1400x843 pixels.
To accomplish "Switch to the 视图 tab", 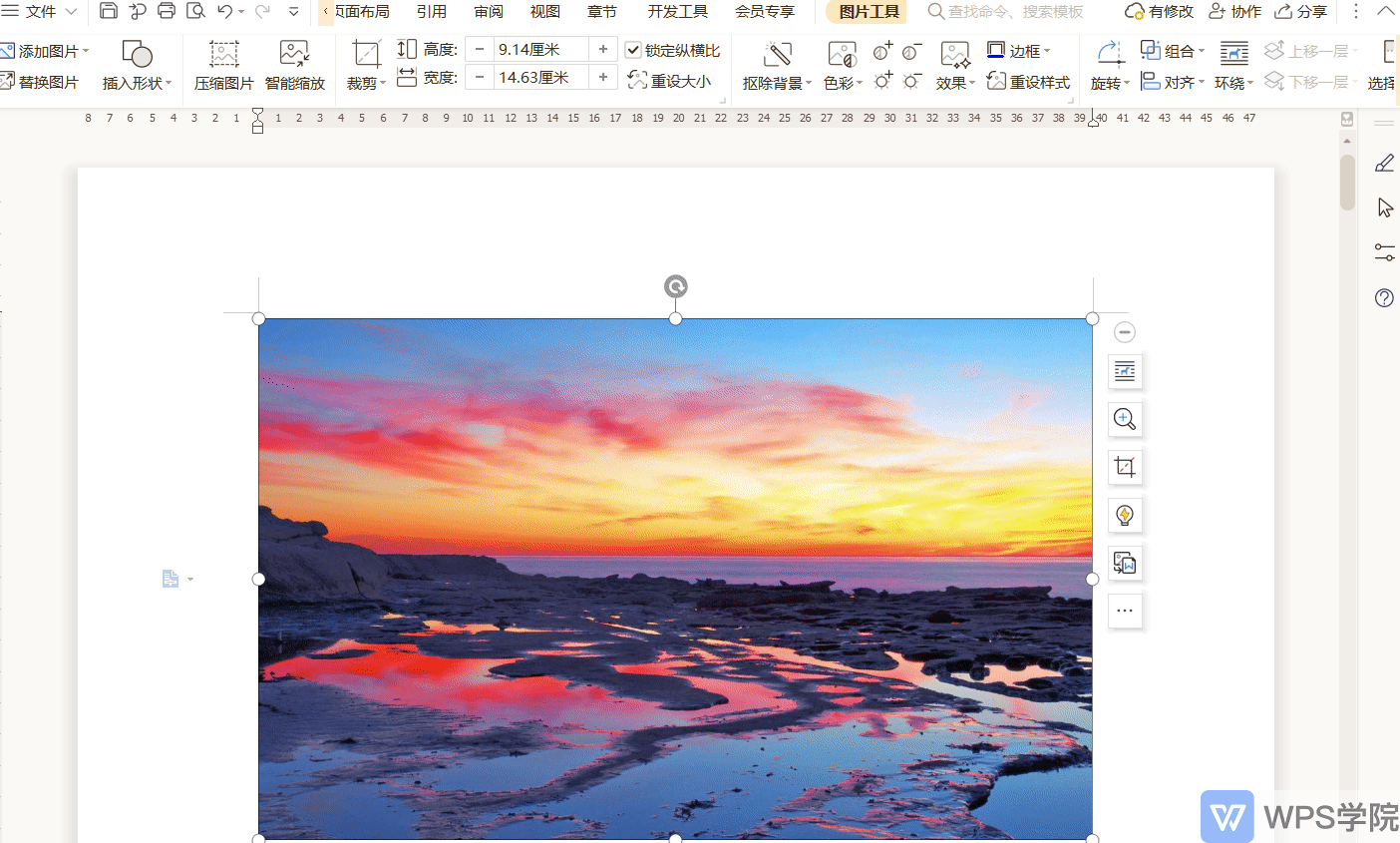I will (545, 11).
